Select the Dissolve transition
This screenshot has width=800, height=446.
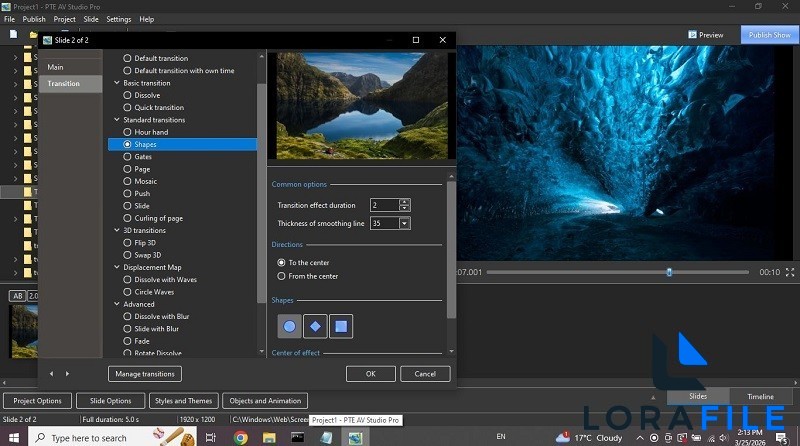[142, 95]
